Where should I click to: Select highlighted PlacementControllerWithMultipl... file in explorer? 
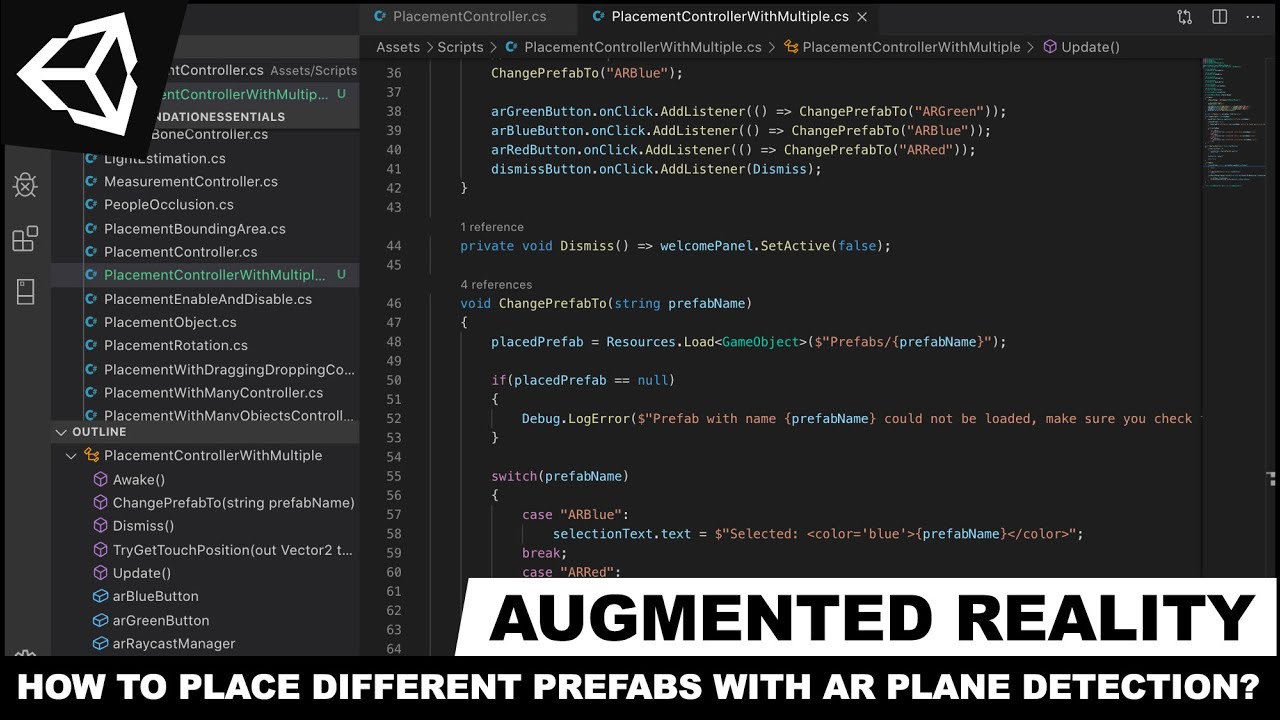[205, 274]
